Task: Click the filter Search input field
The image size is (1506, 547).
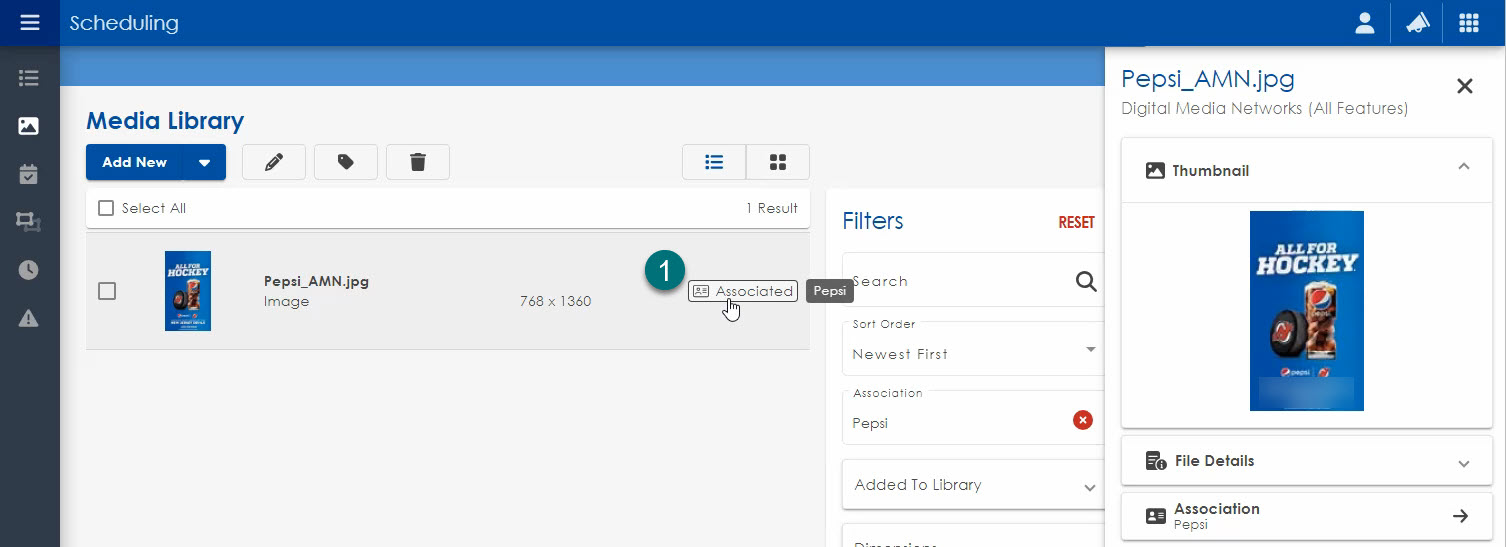Action: pyautogui.click(x=955, y=281)
